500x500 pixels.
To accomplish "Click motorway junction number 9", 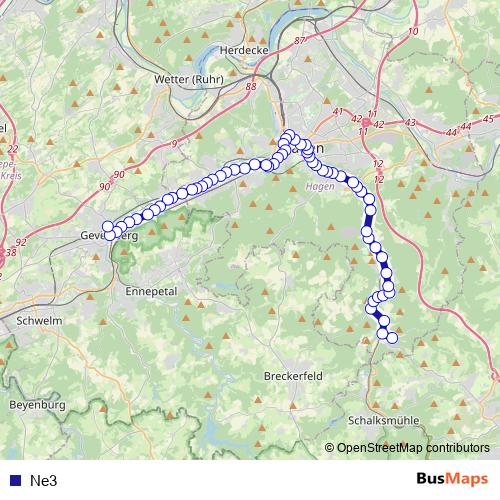I will coord(174,144).
